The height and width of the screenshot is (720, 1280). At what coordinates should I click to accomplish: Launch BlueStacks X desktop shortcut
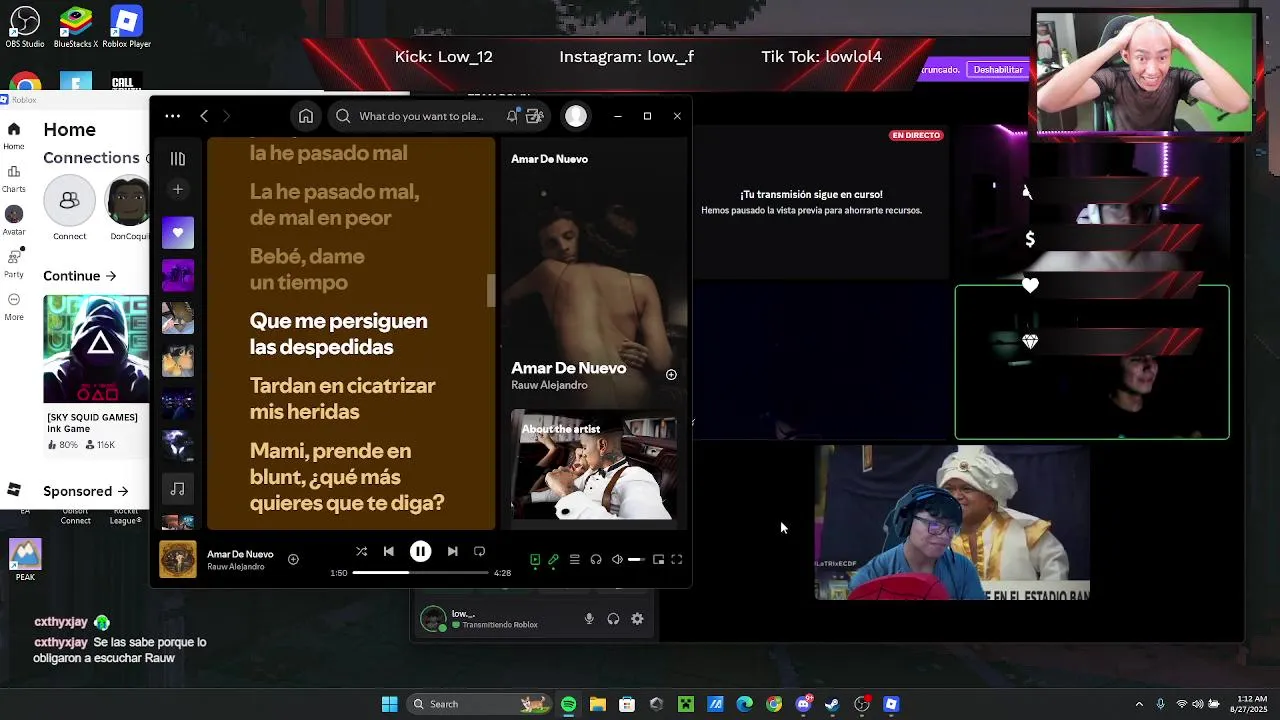coord(76,27)
